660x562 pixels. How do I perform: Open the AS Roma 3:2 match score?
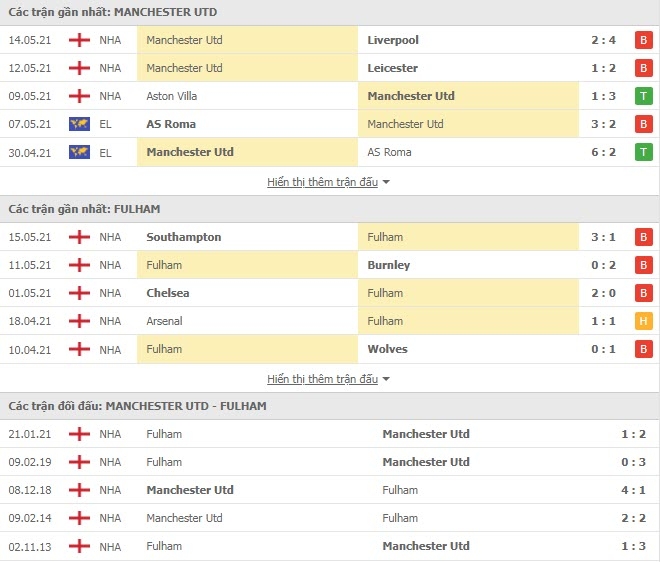(x=603, y=124)
